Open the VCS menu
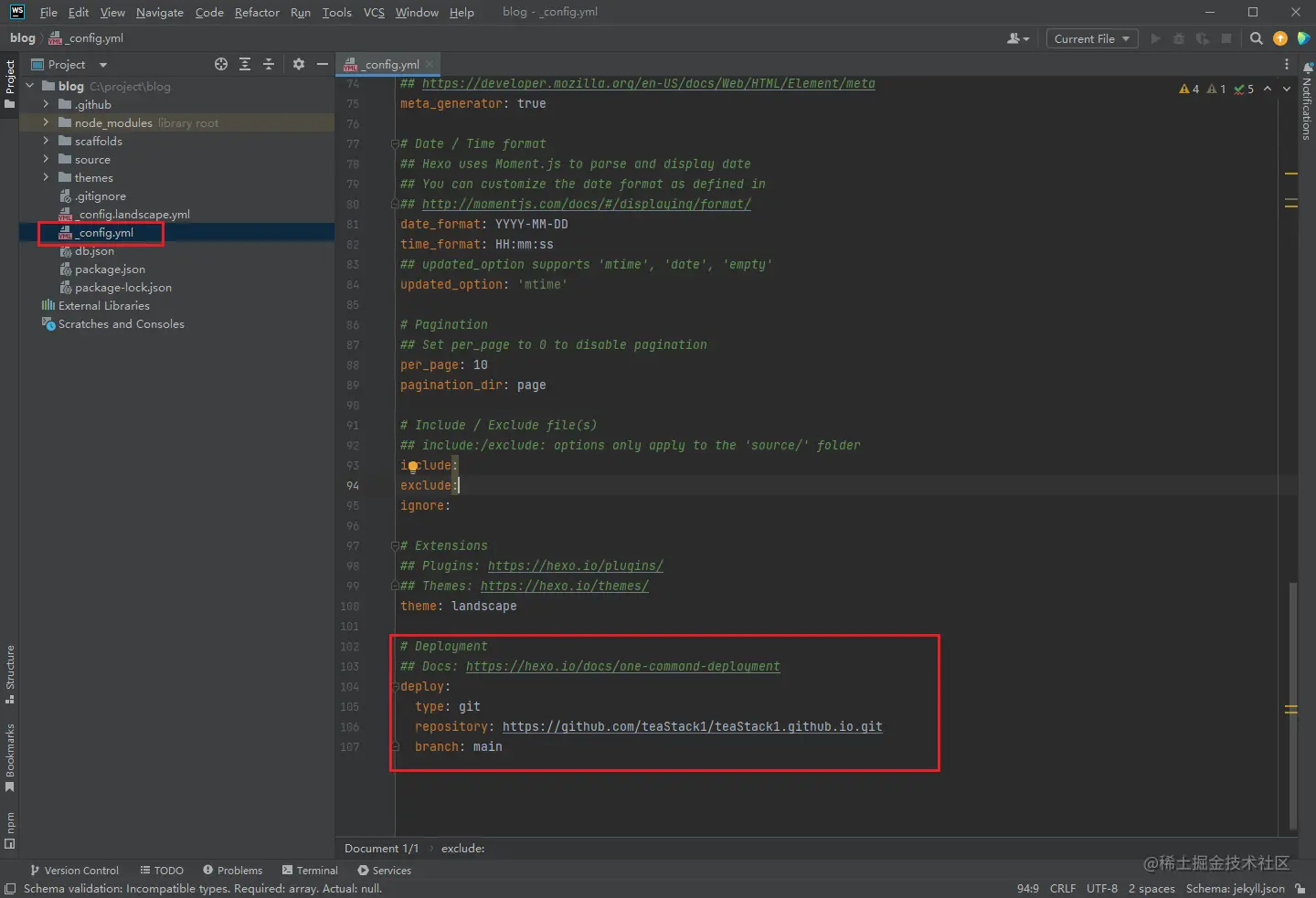 pyautogui.click(x=374, y=12)
